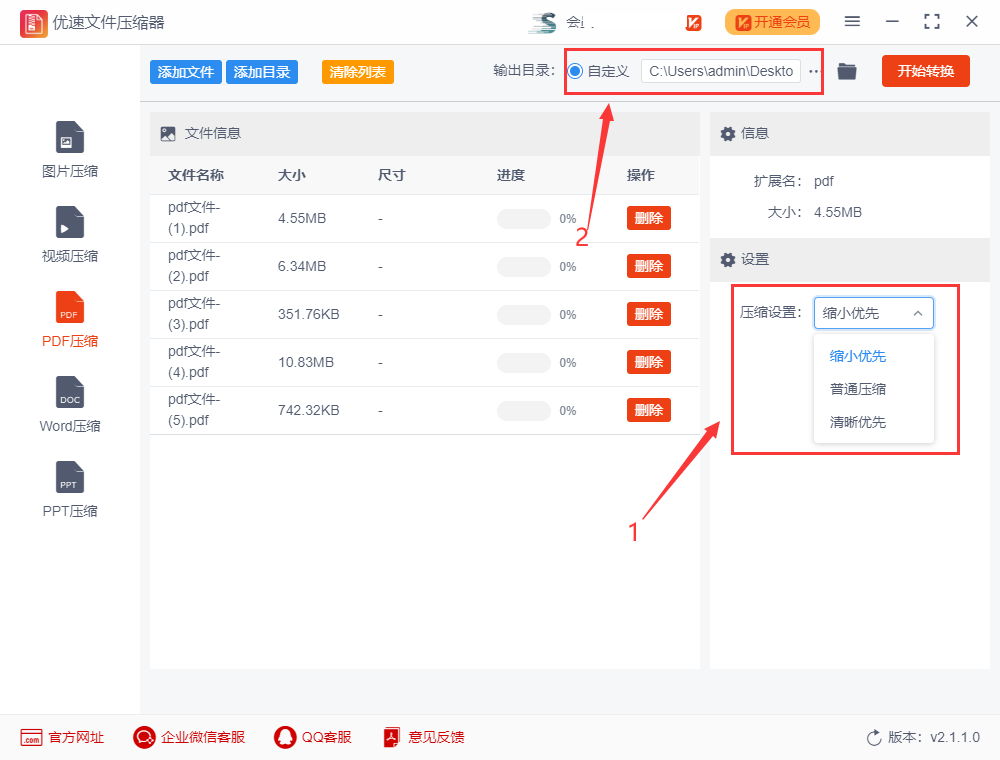Choose 普通压缩 option in dropdown list
This screenshot has height=760, width=1000.
coord(857,389)
